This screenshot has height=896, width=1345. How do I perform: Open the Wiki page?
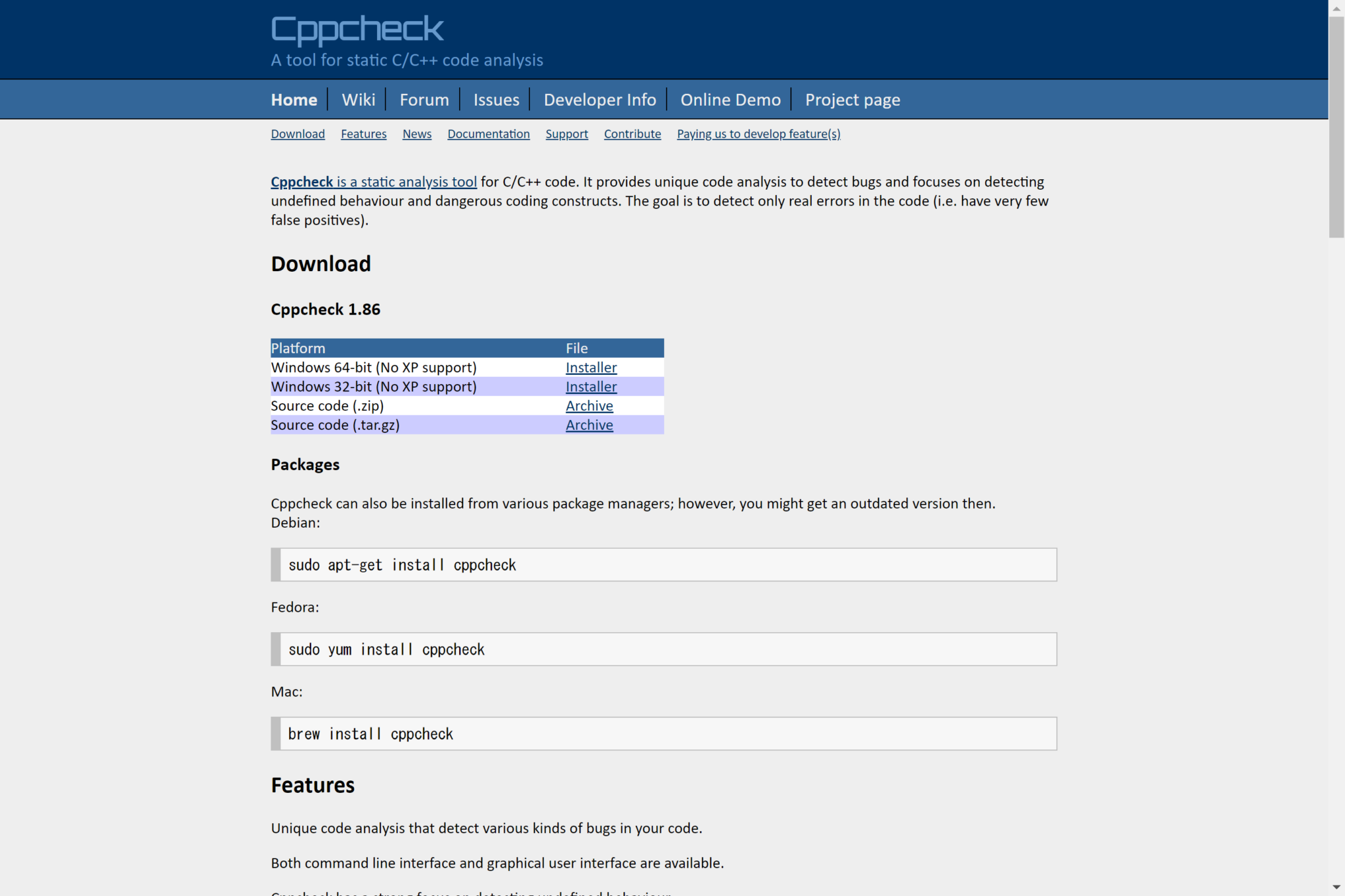pyautogui.click(x=358, y=99)
